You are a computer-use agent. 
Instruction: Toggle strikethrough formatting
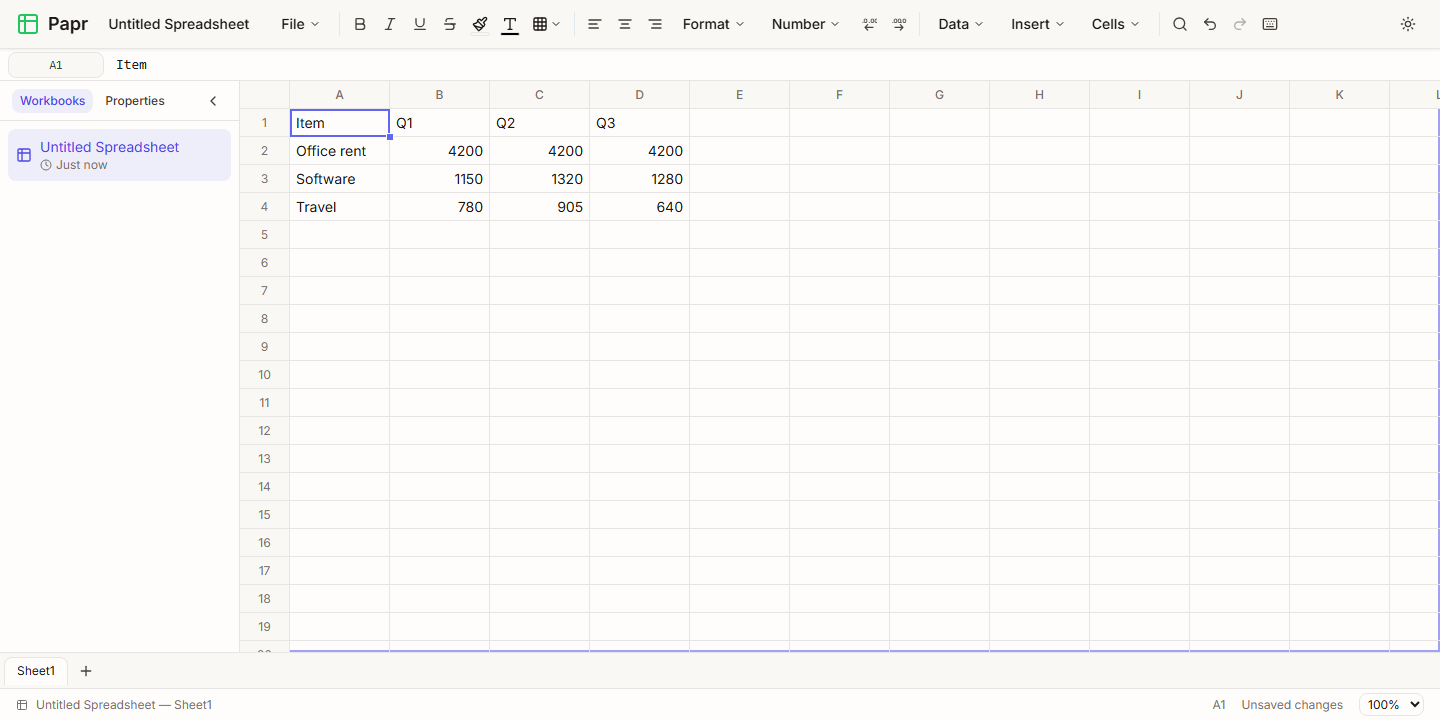click(450, 24)
